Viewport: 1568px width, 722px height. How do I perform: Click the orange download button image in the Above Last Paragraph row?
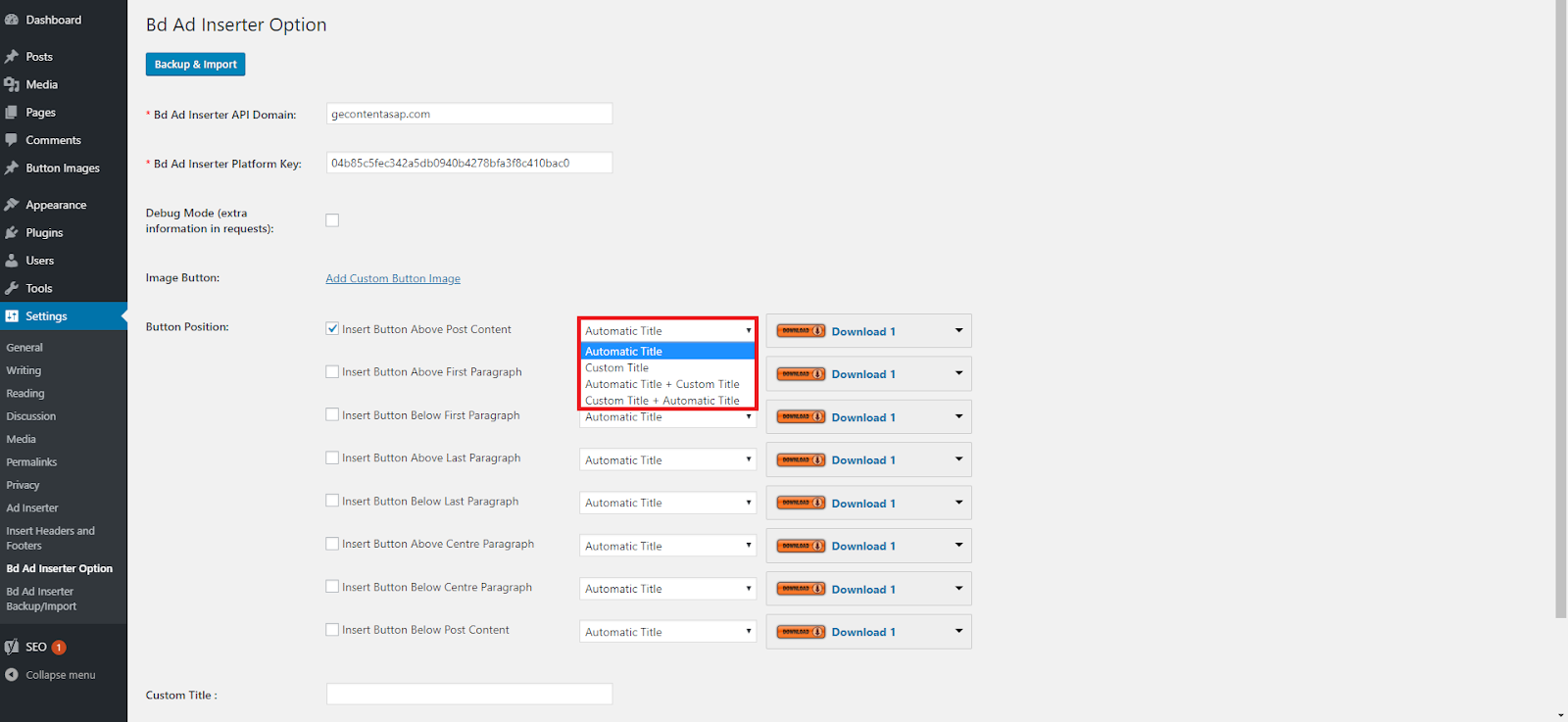click(x=802, y=460)
